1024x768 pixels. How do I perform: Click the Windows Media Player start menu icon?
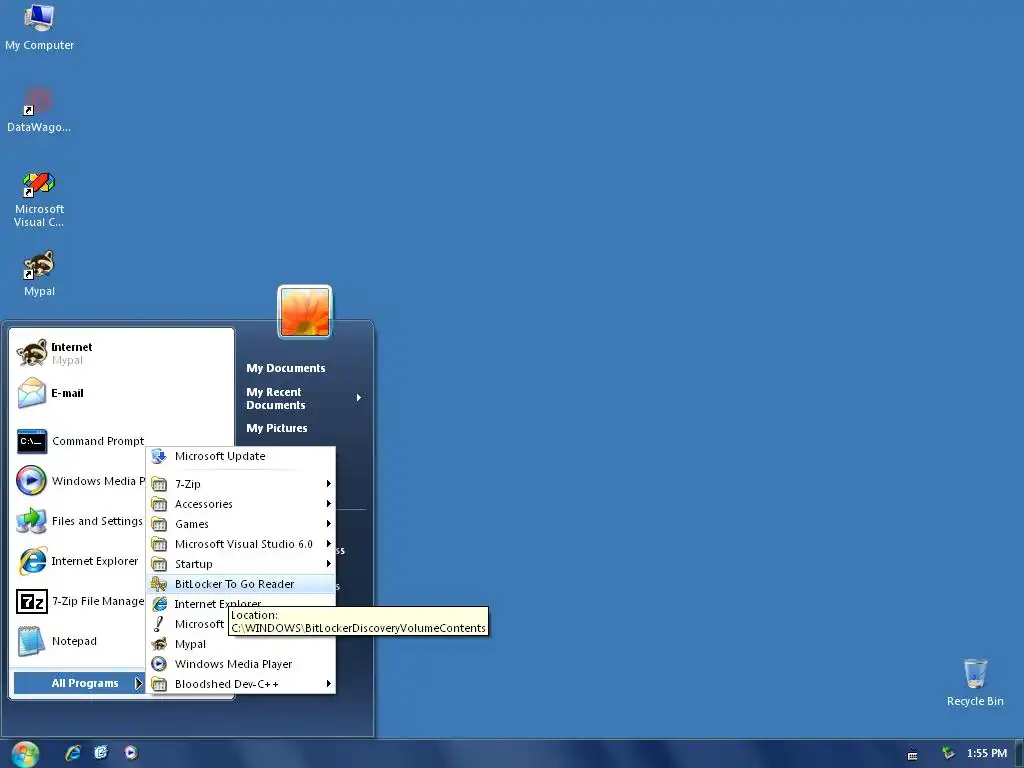click(x=31, y=481)
